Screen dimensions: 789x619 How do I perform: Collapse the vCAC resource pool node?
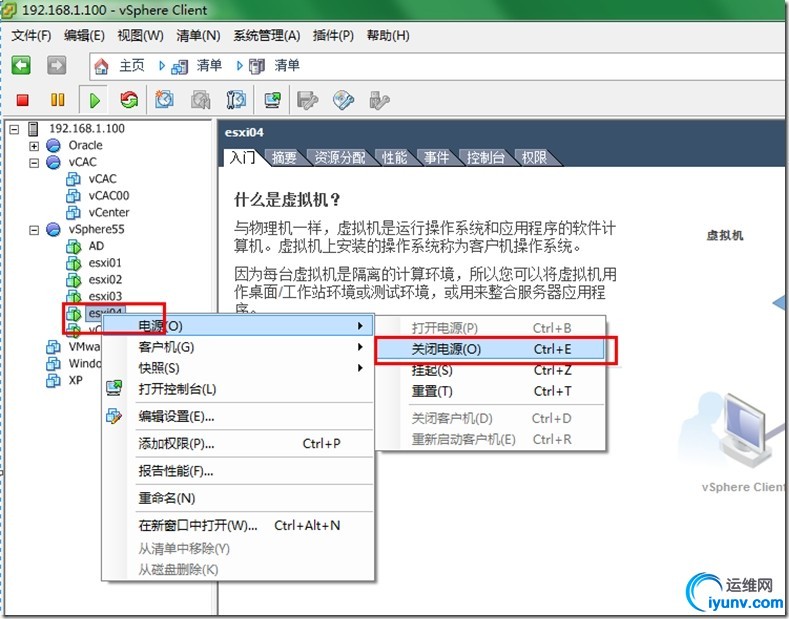(x=34, y=163)
